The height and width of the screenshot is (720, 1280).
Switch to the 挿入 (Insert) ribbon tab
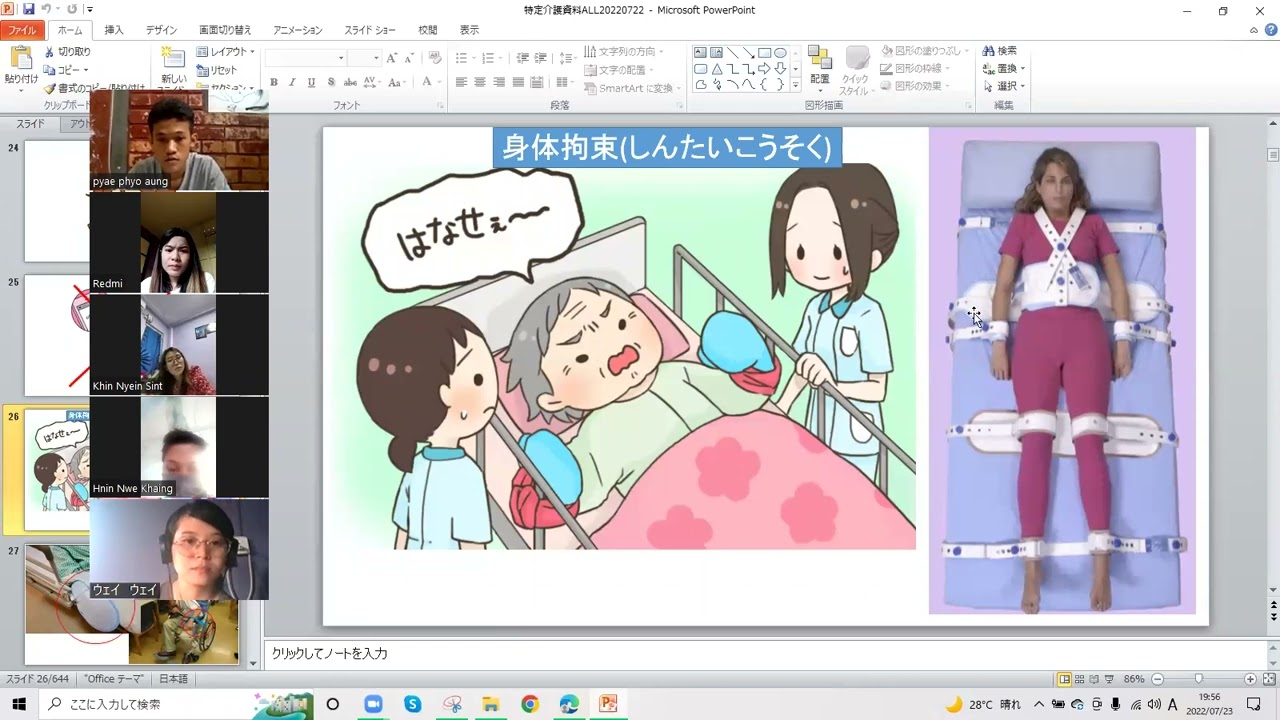pyautogui.click(x=114, y=30)
